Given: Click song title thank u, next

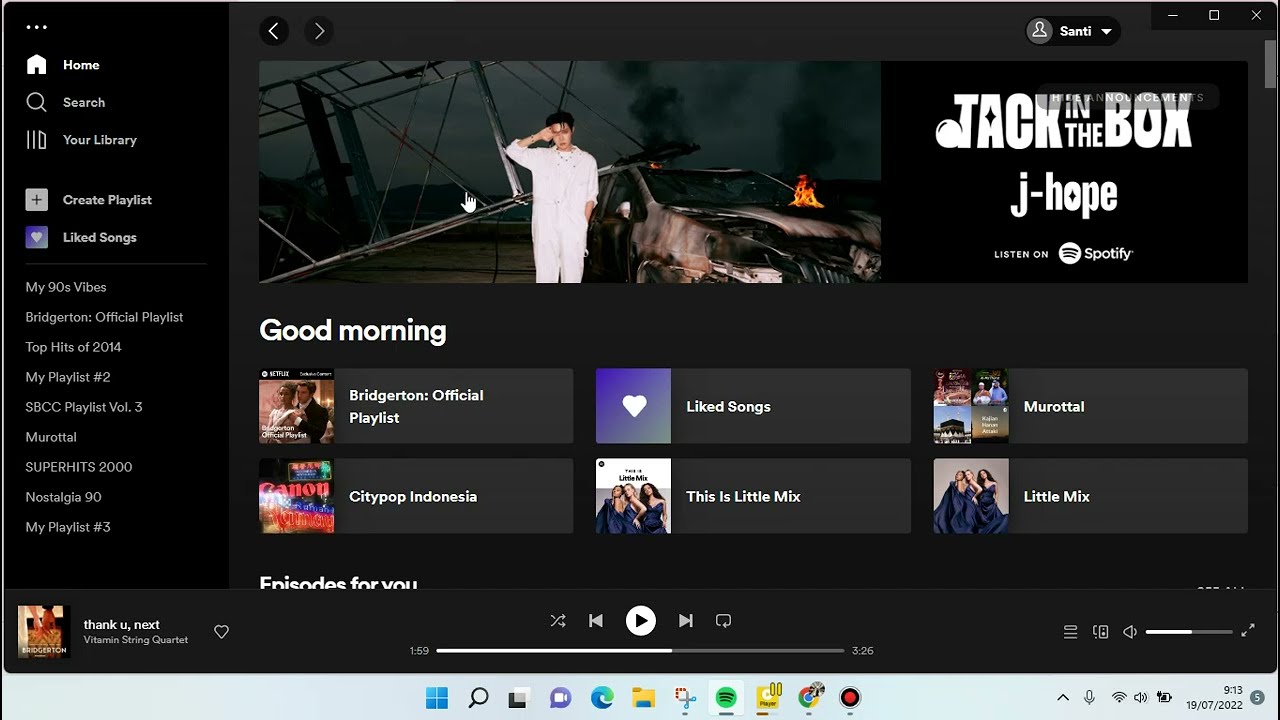Looking at the screenshot, I should pyautogui.click(x=121, y=624).
